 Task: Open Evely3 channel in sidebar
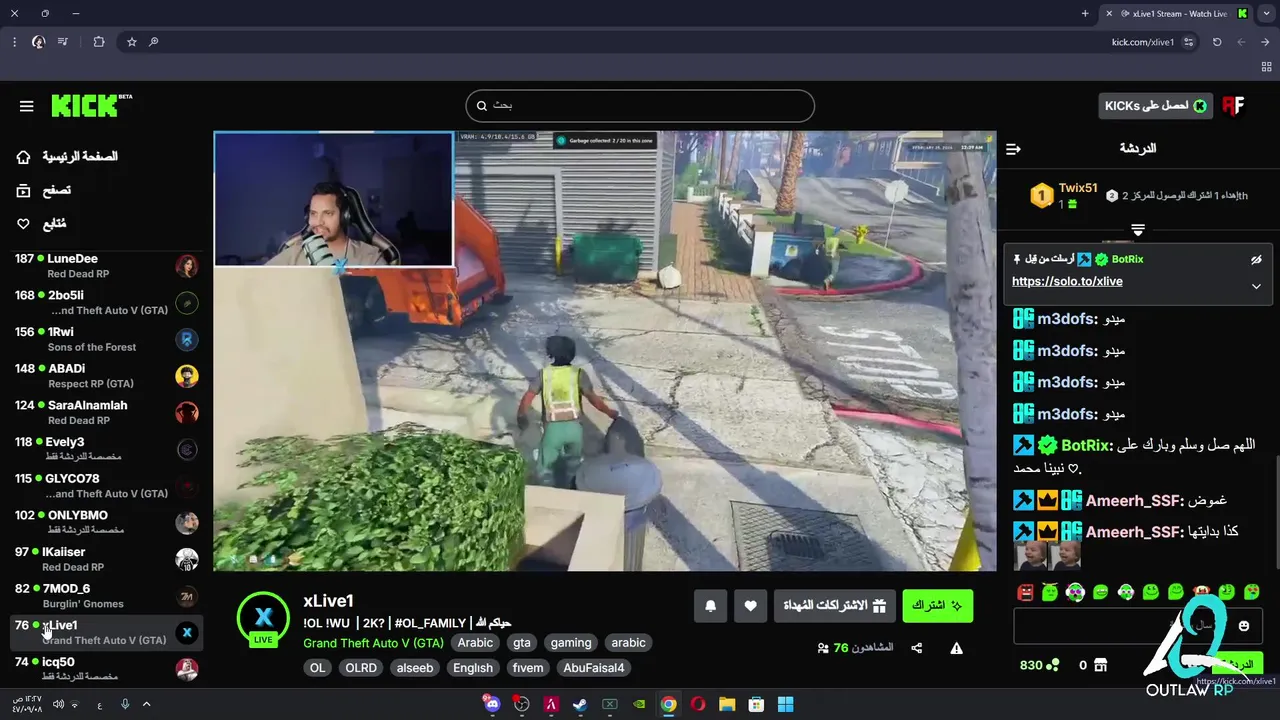pyautogui.click(x=104, y=449)
